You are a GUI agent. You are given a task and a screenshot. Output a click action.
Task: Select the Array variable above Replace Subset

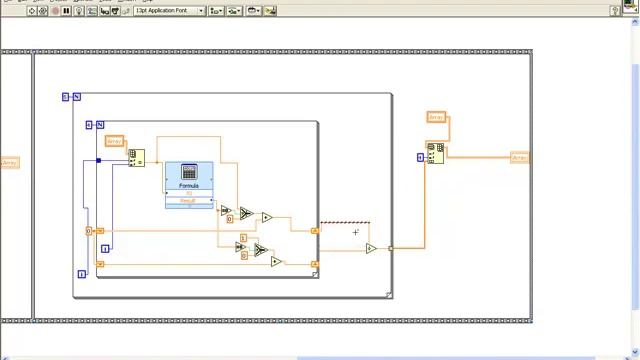coord(436,117)
